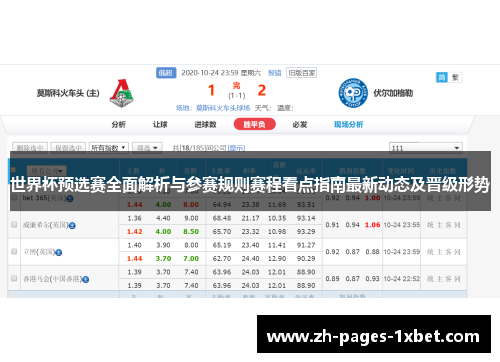Image resolution: width=500 pixels, height=362 pixels.
Task: Click the 10-24 22:52 change time
Action: (402, 279)
